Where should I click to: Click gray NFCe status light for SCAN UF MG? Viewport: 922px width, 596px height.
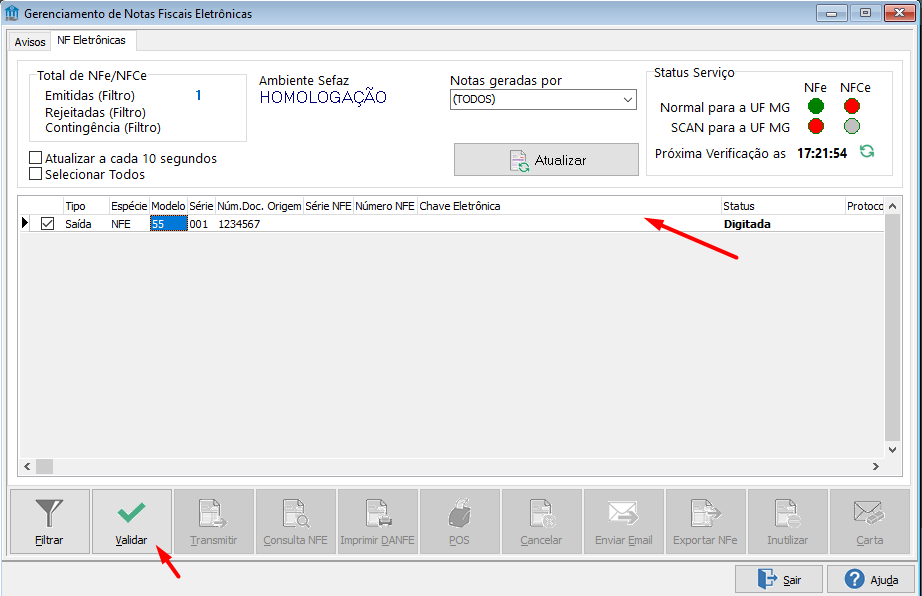(851, 126)
